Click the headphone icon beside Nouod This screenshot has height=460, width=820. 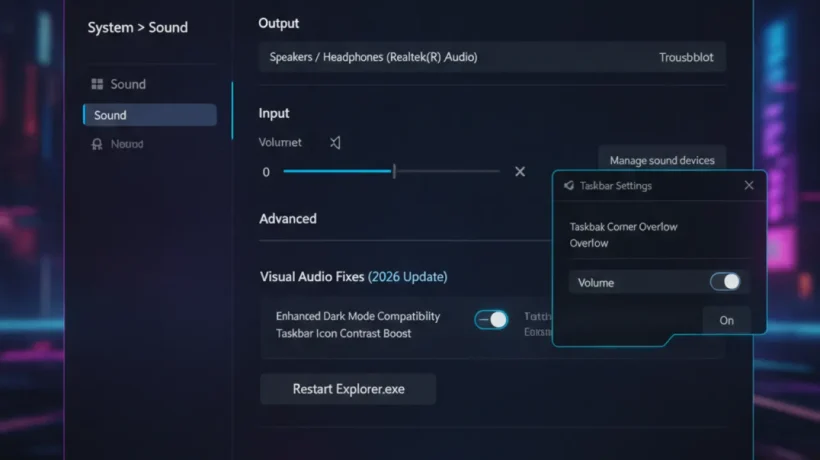click(x=97, y=144)
